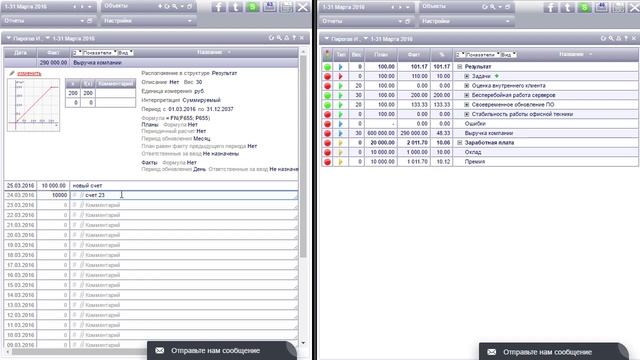640x360 pixels.
Task: Click green plus icon next to Задачи
Action: point(497,76)
